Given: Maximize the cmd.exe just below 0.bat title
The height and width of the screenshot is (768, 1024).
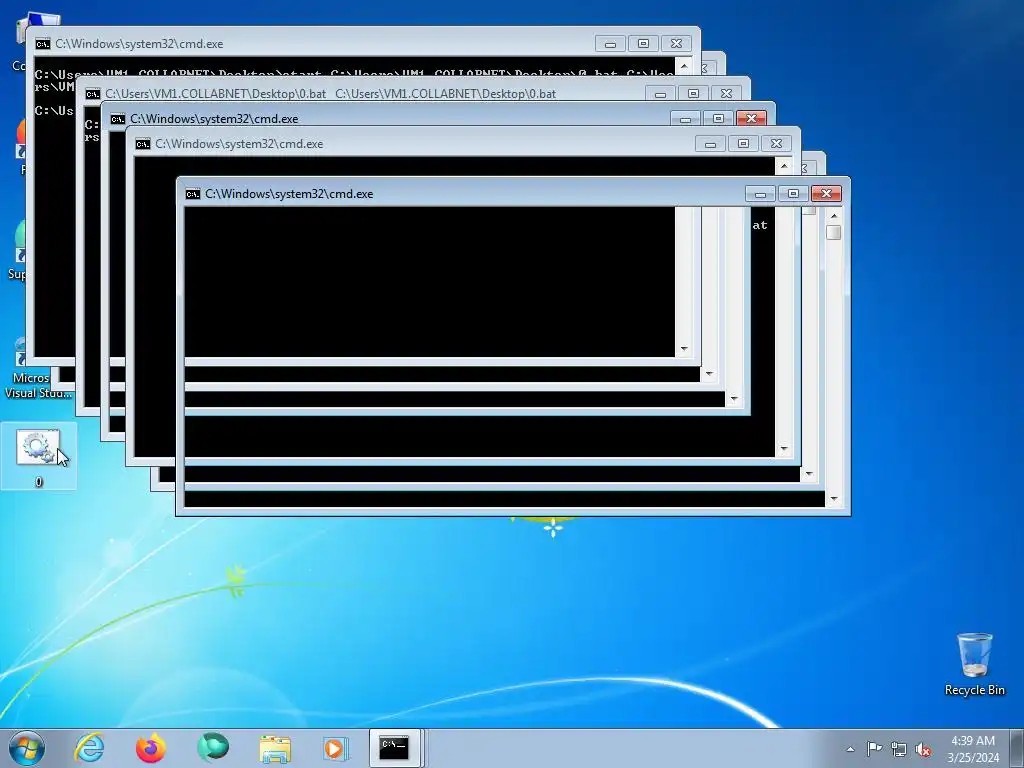Looking at the screenshot, I should 718,119.
